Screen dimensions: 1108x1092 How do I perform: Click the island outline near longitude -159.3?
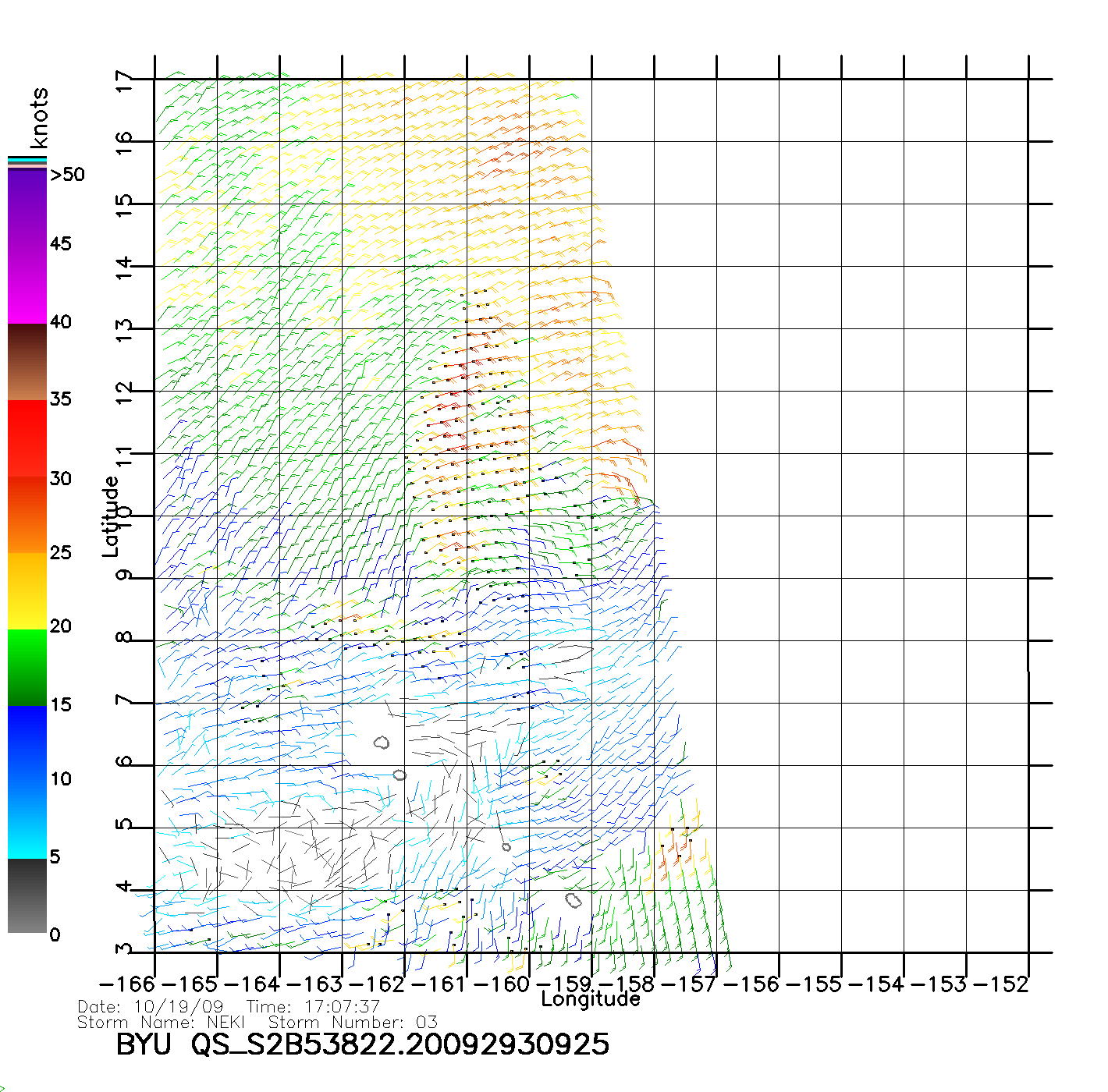tap(574, 901)
